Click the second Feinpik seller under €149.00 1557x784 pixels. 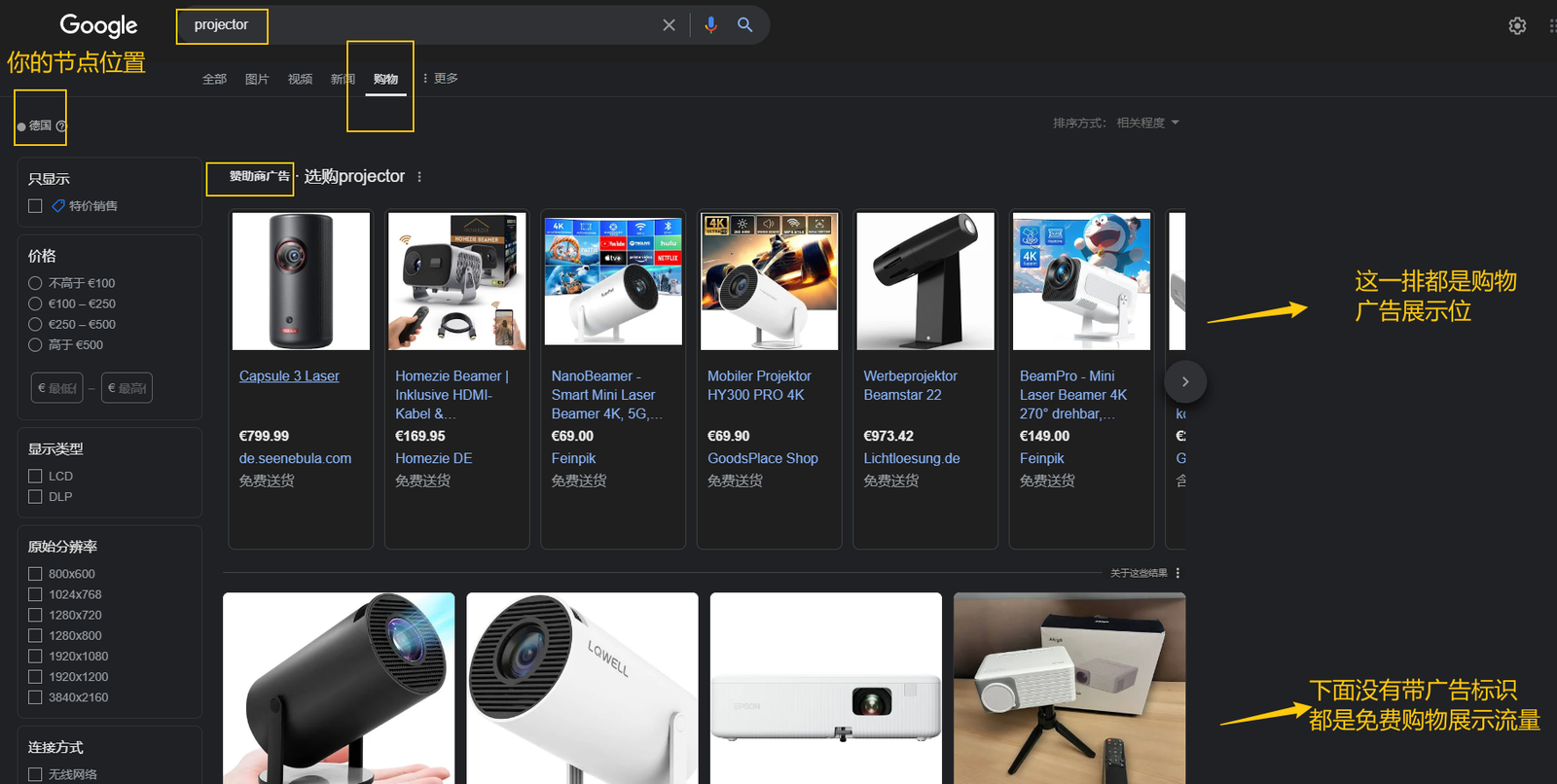1041,458
